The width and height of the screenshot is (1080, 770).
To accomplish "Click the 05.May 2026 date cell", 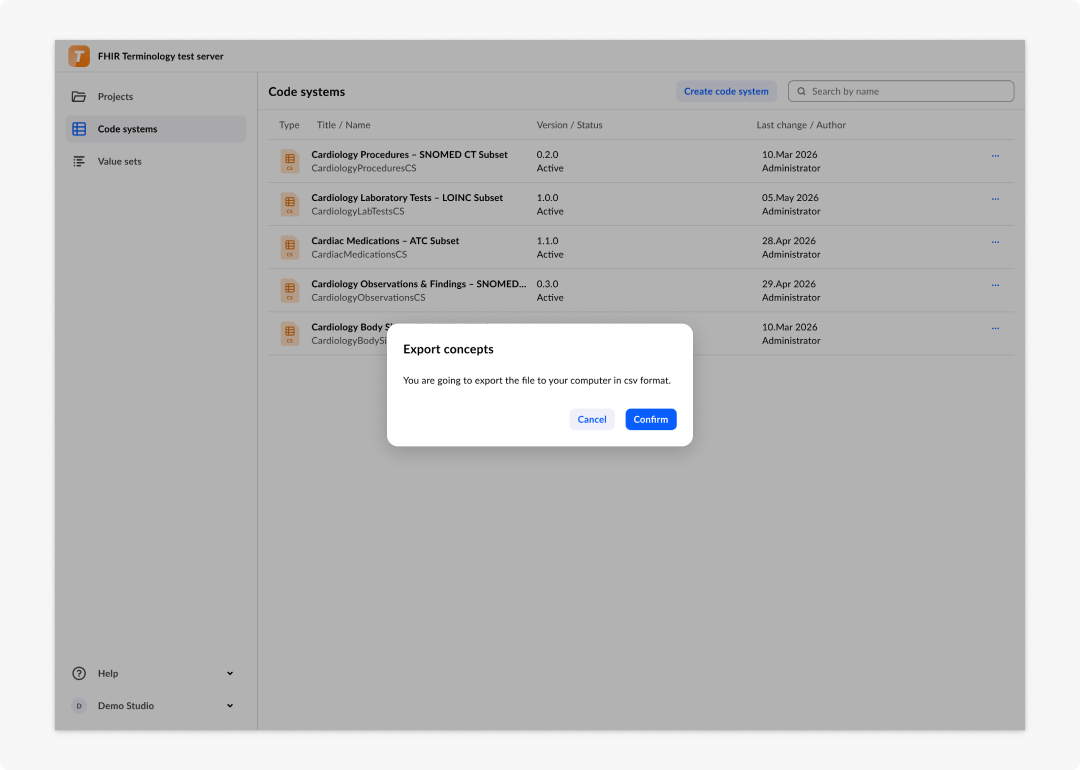I will tap(790, 198).
